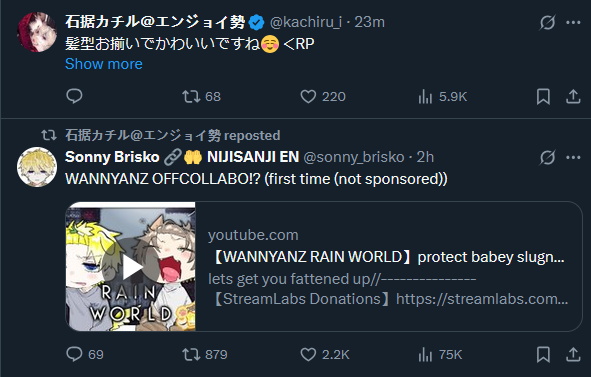Open more options menu on kachiru_i post

point(573,23)
